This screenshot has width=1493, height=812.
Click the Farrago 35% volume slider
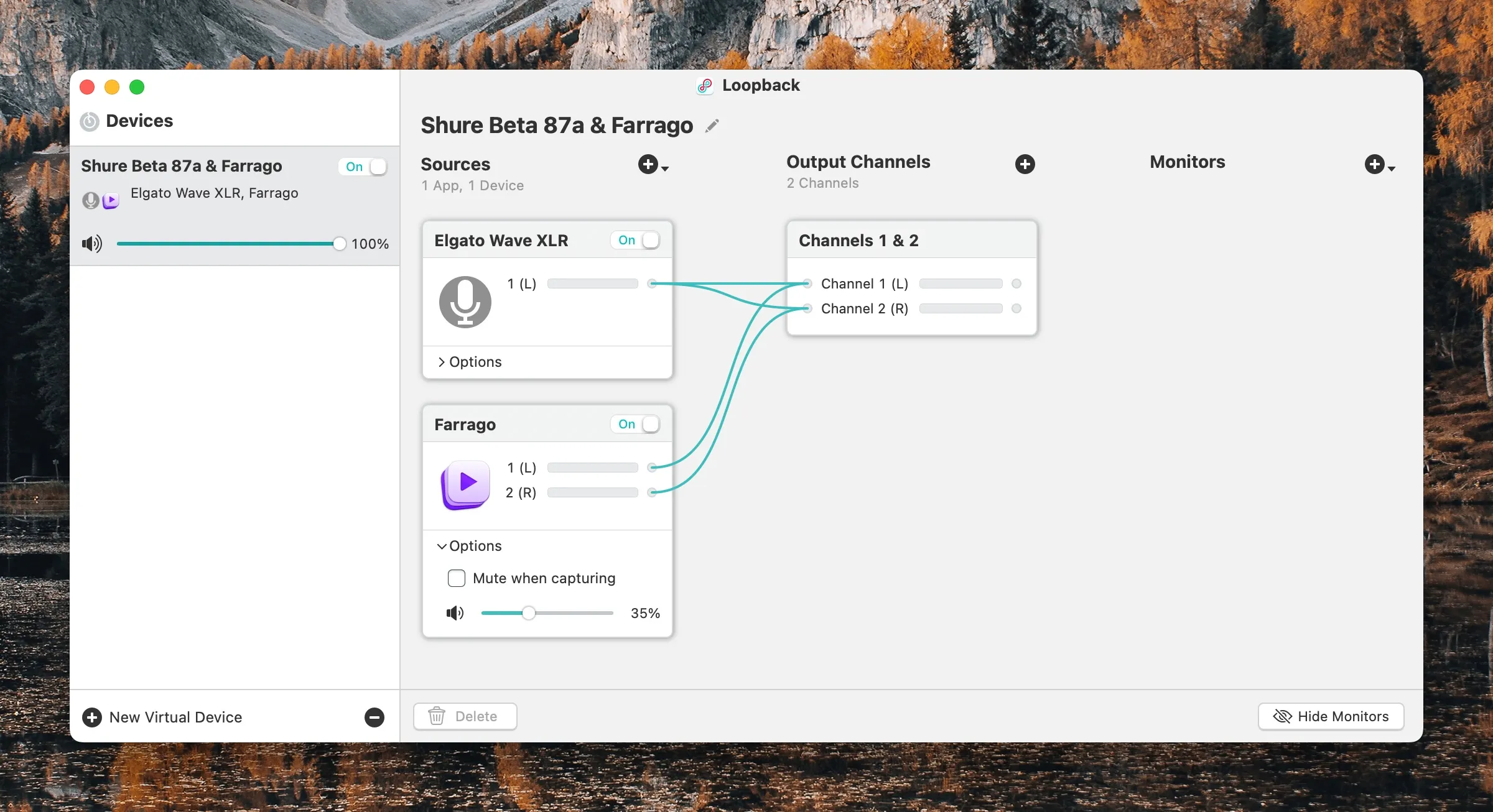pos(528,614)
